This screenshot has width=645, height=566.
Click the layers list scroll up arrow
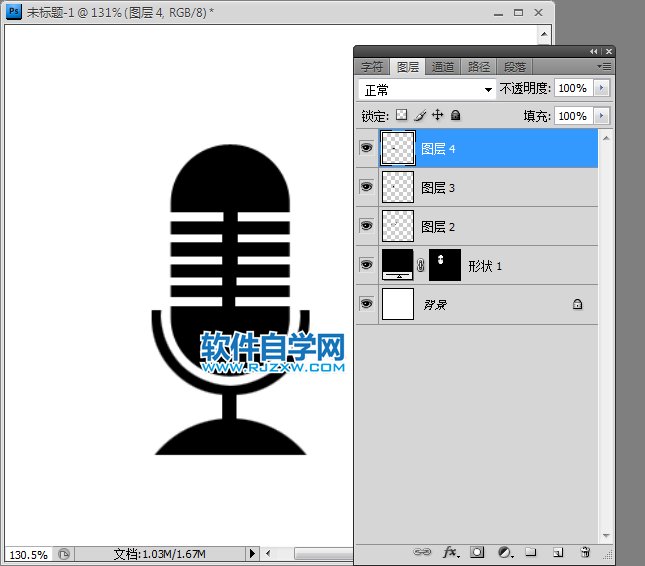click(606, 138)
